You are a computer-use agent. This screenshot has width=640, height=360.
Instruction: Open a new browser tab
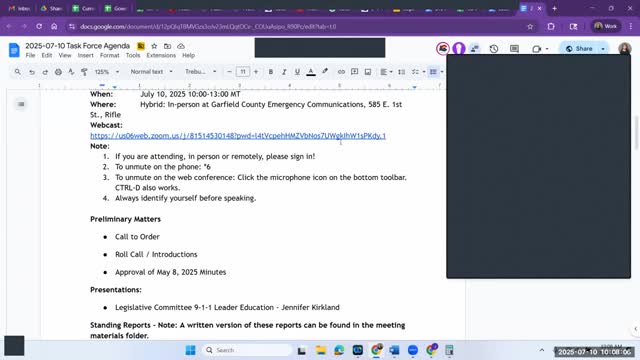554,8
